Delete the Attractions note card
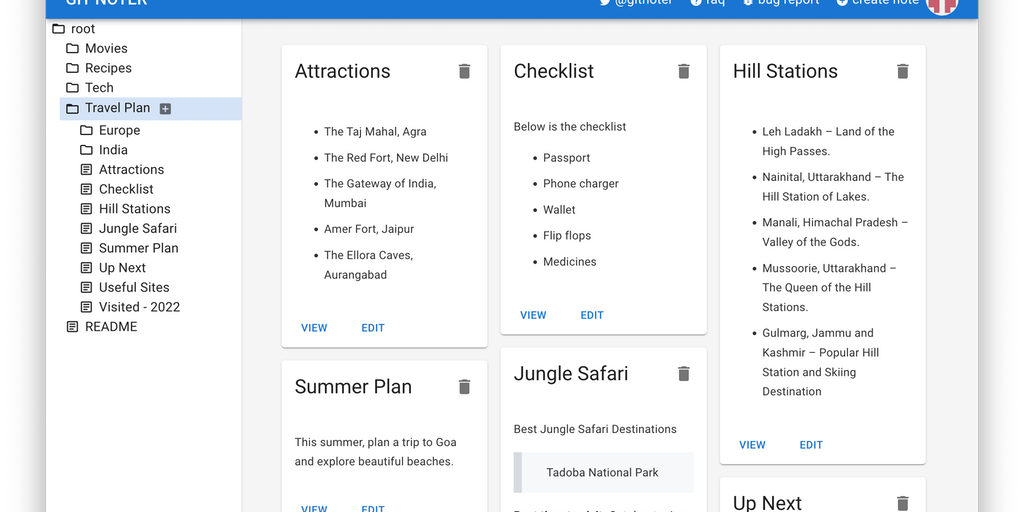 point(464,71)
